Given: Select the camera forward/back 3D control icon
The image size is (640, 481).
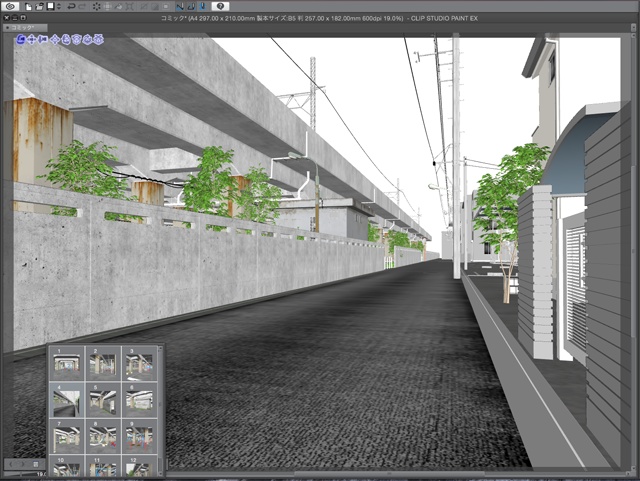Looking at the screenshot, I should [42, 39].
